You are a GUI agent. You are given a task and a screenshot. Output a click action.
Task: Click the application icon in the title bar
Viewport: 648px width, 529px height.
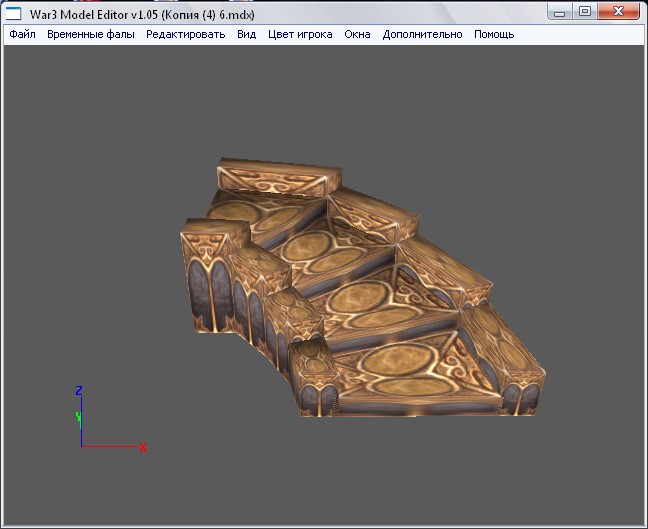(x=13, y=14)
